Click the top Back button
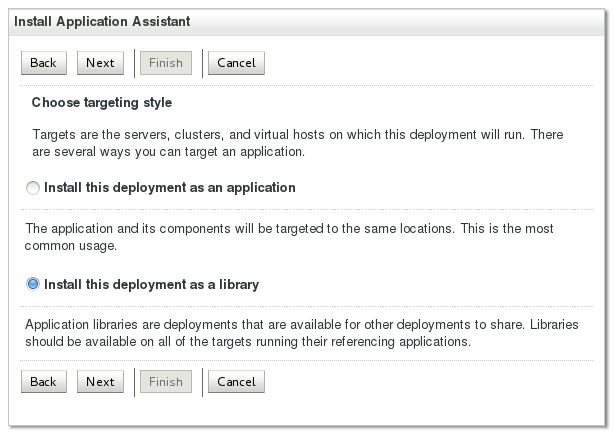The width and height of the screenshot is (615, 438). [43, 63]
